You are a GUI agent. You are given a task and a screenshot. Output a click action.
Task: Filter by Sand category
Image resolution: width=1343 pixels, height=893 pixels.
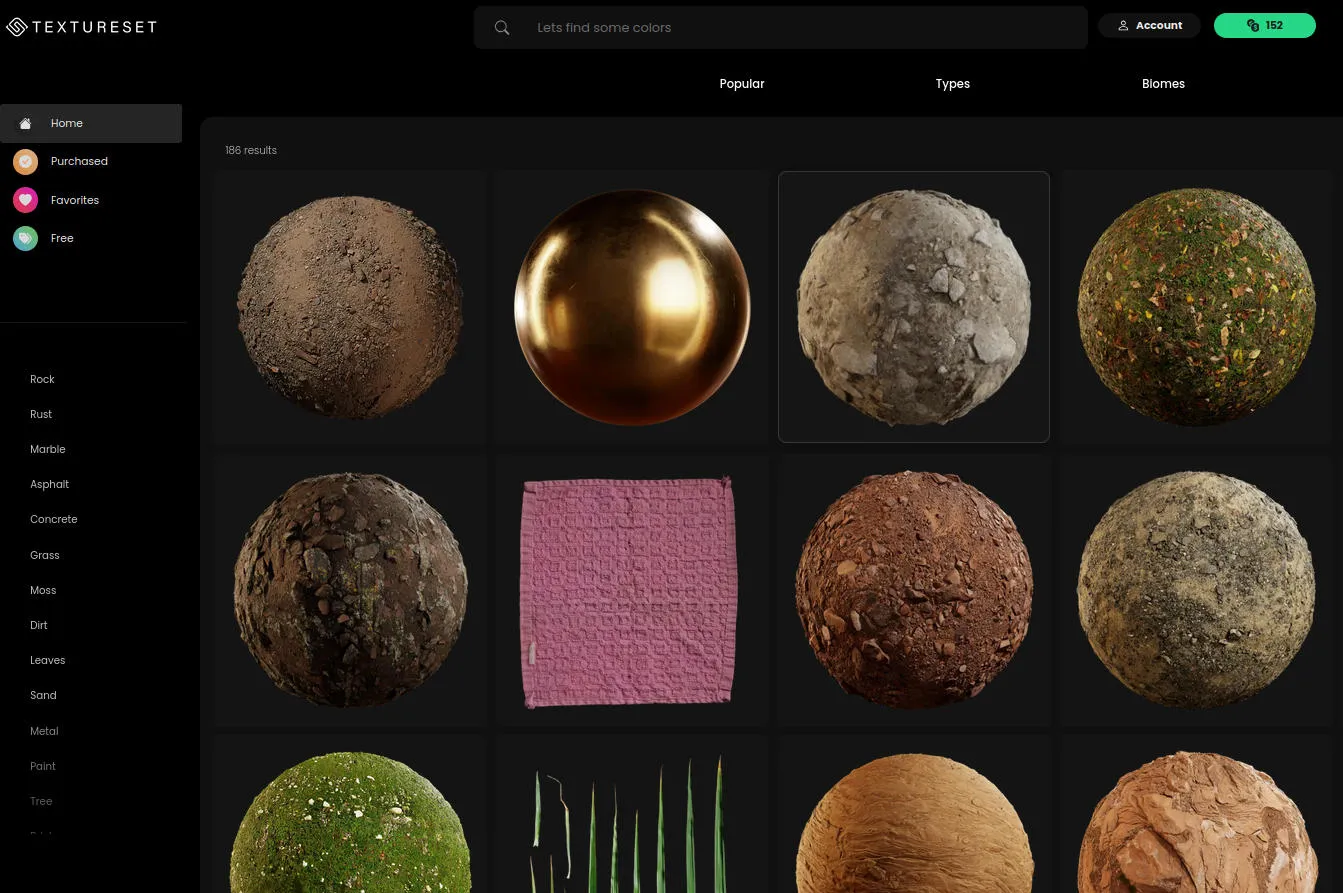point(43,695)
